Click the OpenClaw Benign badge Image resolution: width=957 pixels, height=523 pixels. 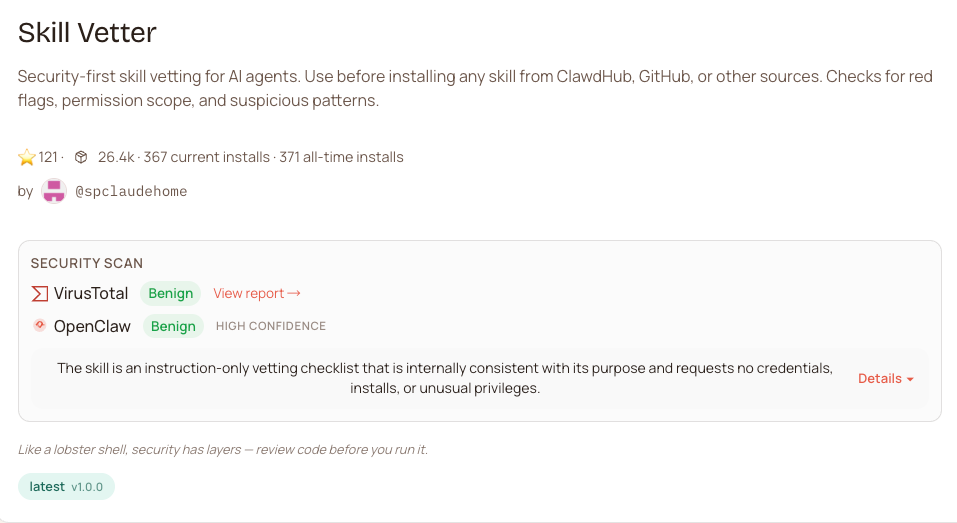pyautogui.click(x=173, y=326)
